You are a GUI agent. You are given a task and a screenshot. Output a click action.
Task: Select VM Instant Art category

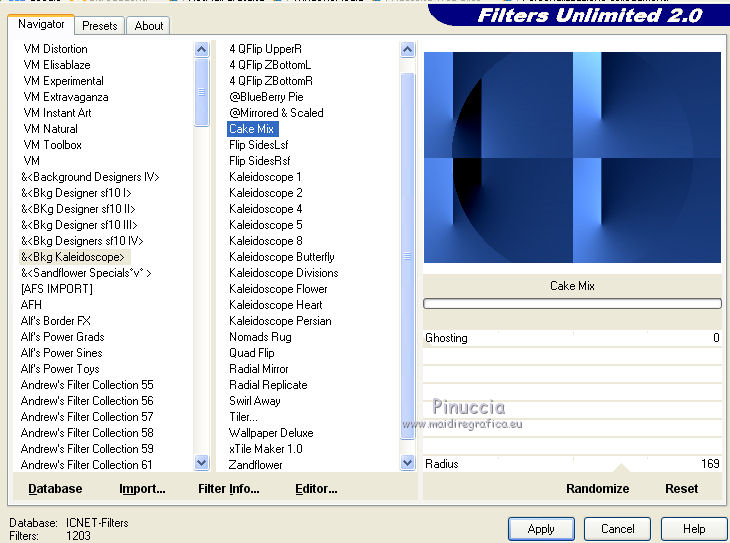pyautogui.click(x=57, y=113)
